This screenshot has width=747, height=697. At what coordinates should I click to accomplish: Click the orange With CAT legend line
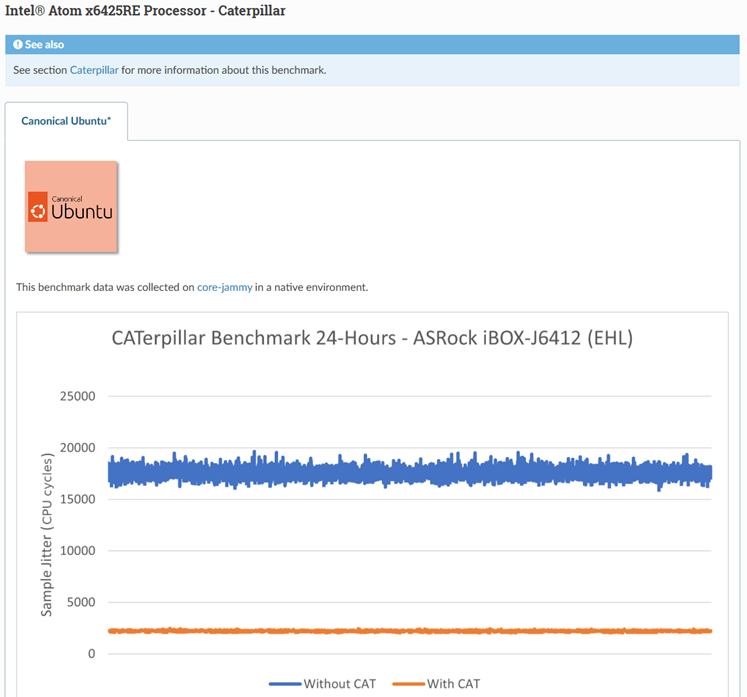(408, 684)
